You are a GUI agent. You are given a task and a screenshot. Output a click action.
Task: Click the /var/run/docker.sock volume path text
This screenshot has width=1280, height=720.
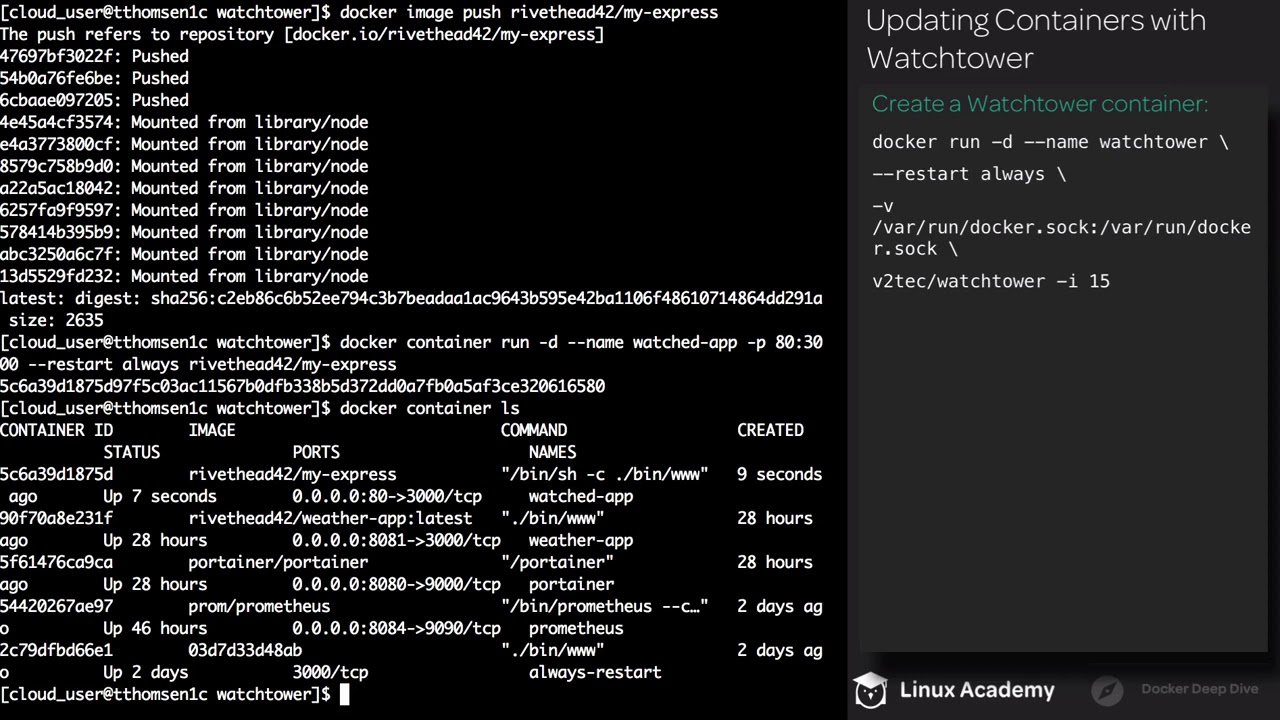pos(1061,238)
